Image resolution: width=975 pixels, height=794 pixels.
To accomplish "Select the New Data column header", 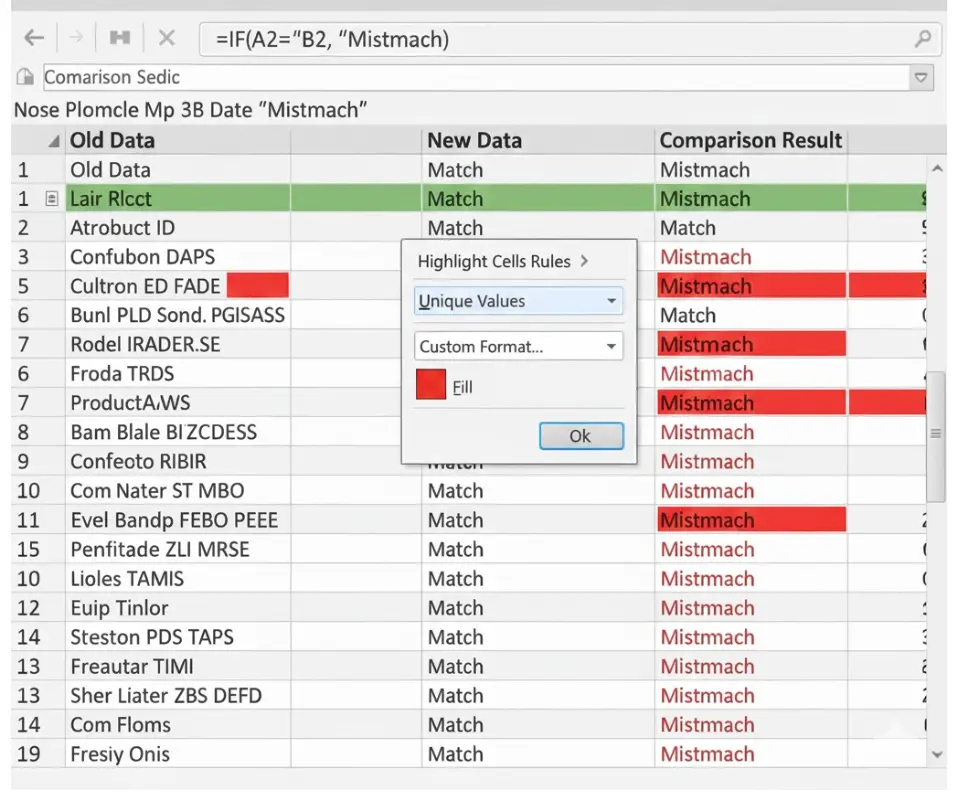I will (474, 141).
